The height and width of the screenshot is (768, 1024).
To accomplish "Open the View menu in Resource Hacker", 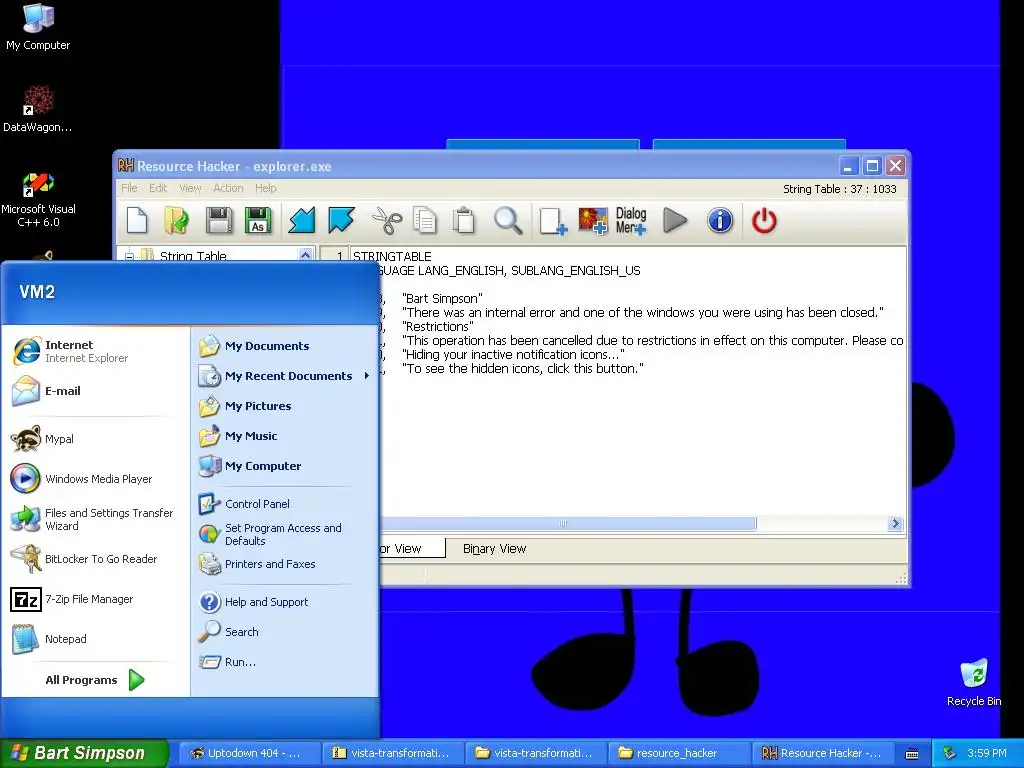I will pyautogui.click(x=190, y=188).
